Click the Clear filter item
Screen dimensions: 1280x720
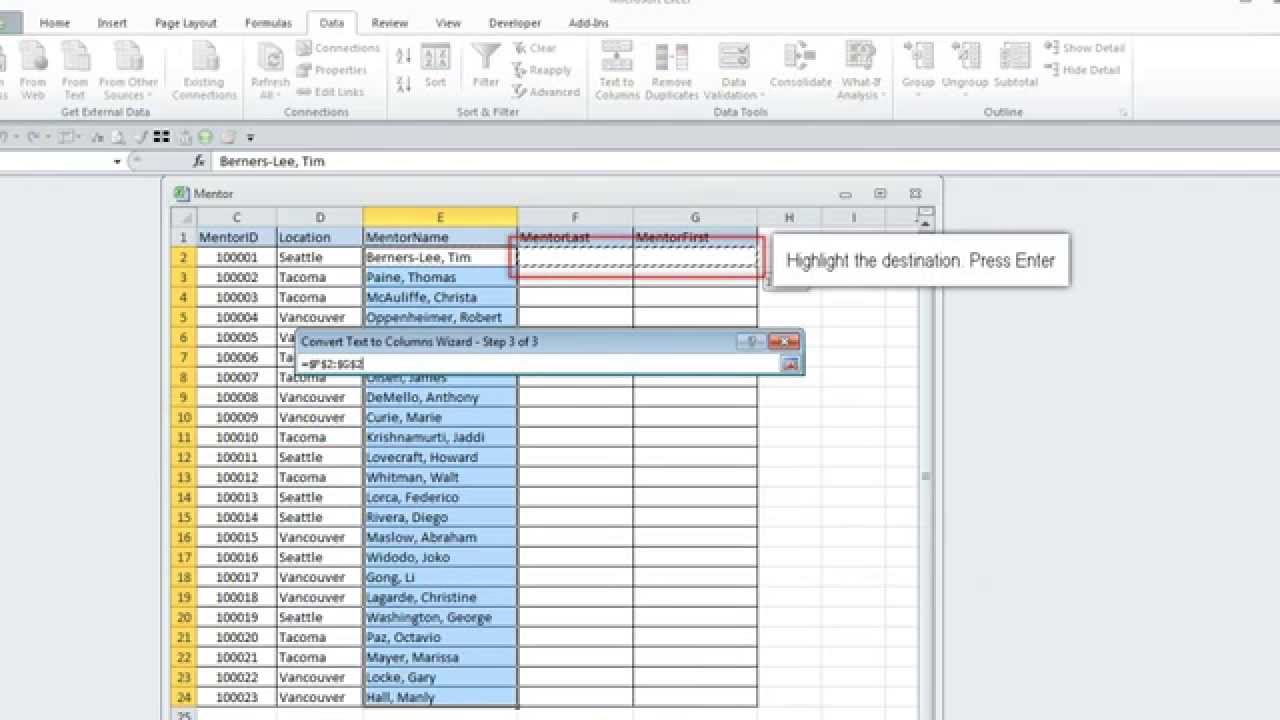(535, 48)
